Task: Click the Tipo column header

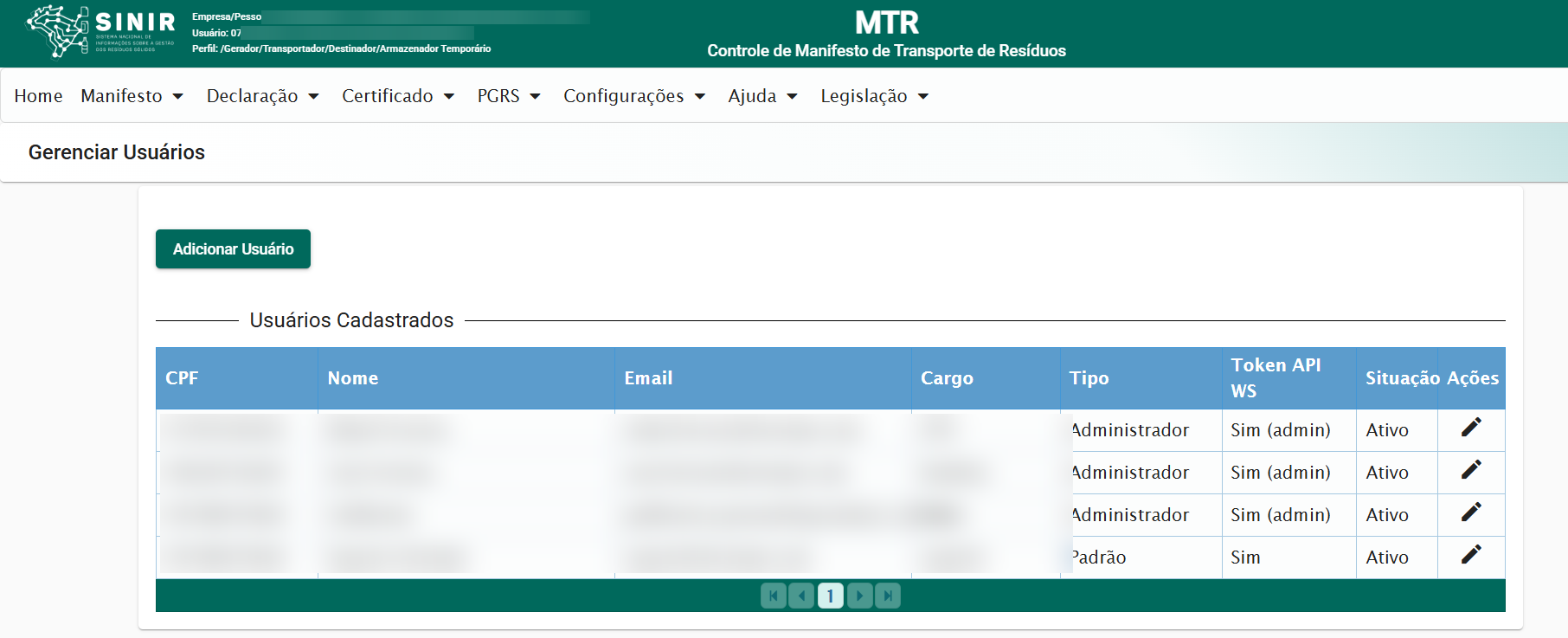Action: [x=1141, y=378]
